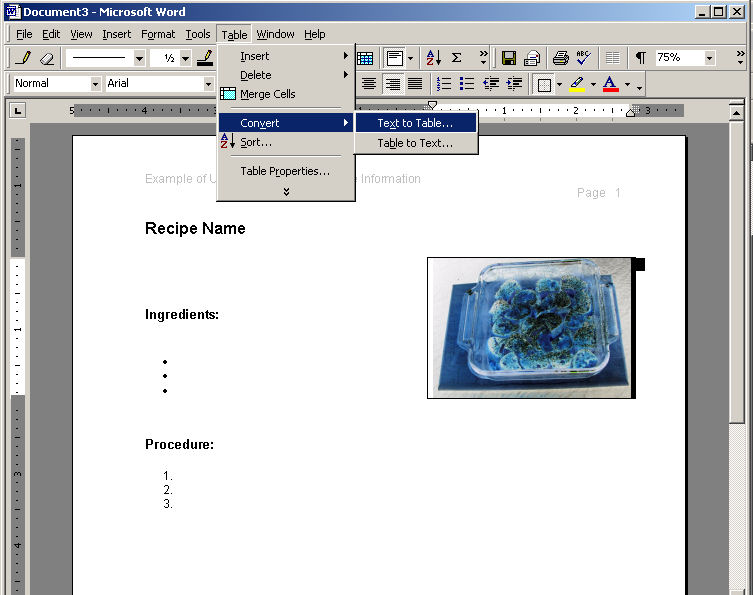Click the Insert Table grid icon

(365, 58)
